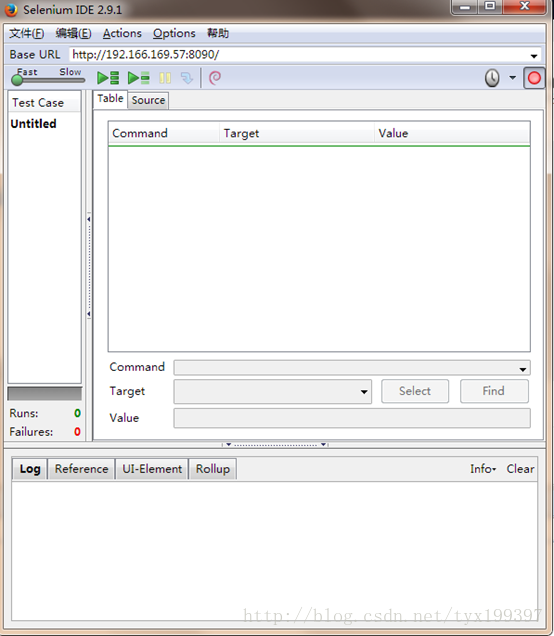The image size is (554, 636).
Task: Open the Actions menu
Action: pos(122,33)
